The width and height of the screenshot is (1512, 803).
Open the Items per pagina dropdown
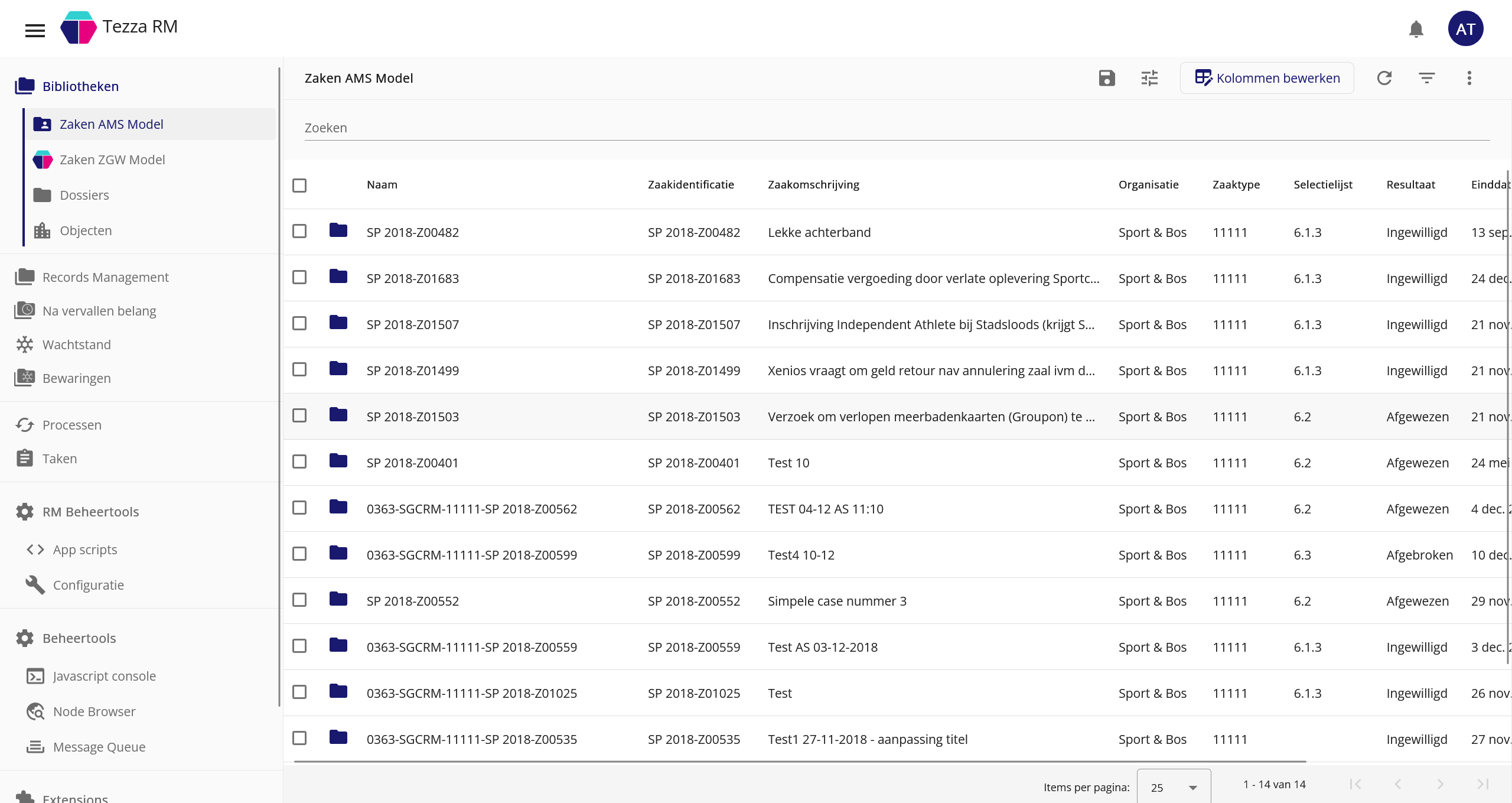1174,787
